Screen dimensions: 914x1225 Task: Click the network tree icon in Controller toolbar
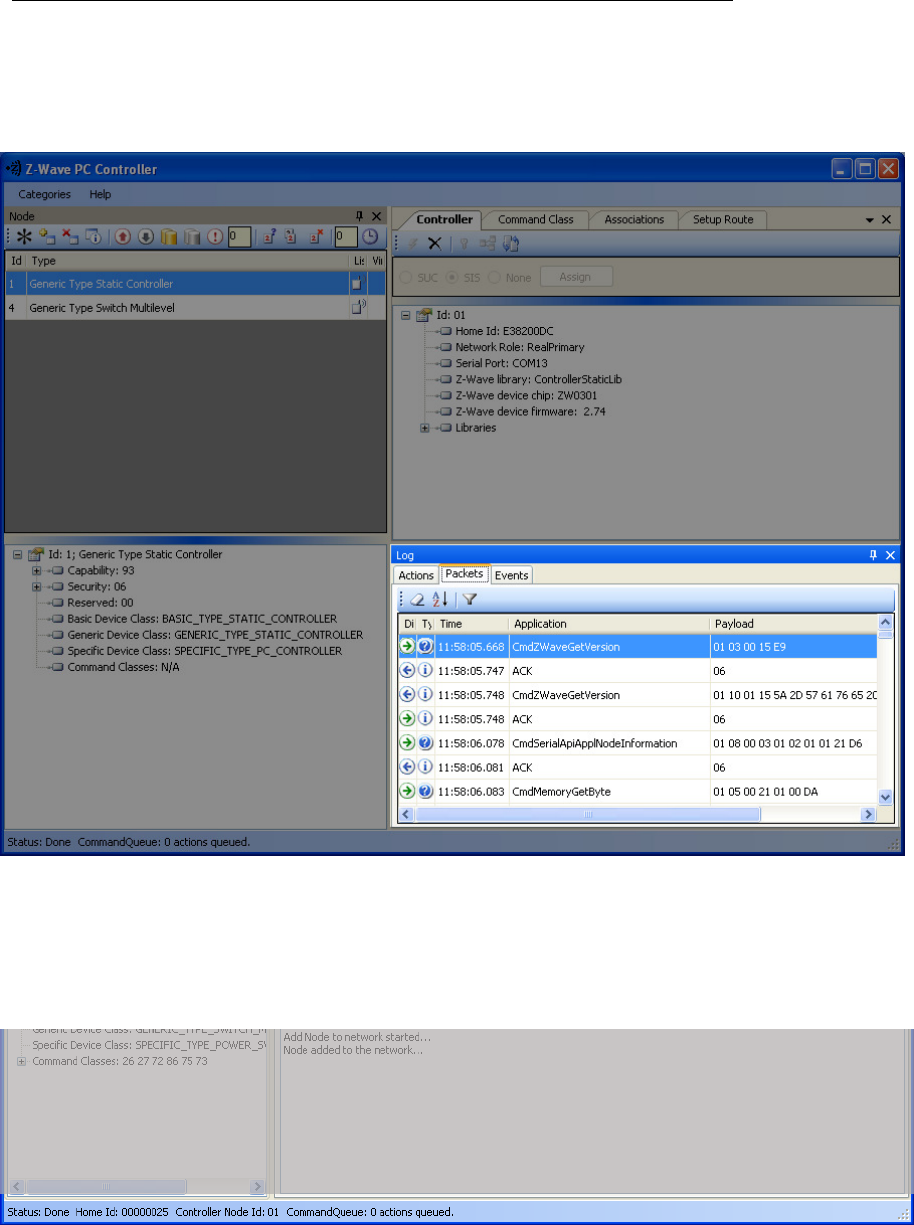tap(487, 243)
